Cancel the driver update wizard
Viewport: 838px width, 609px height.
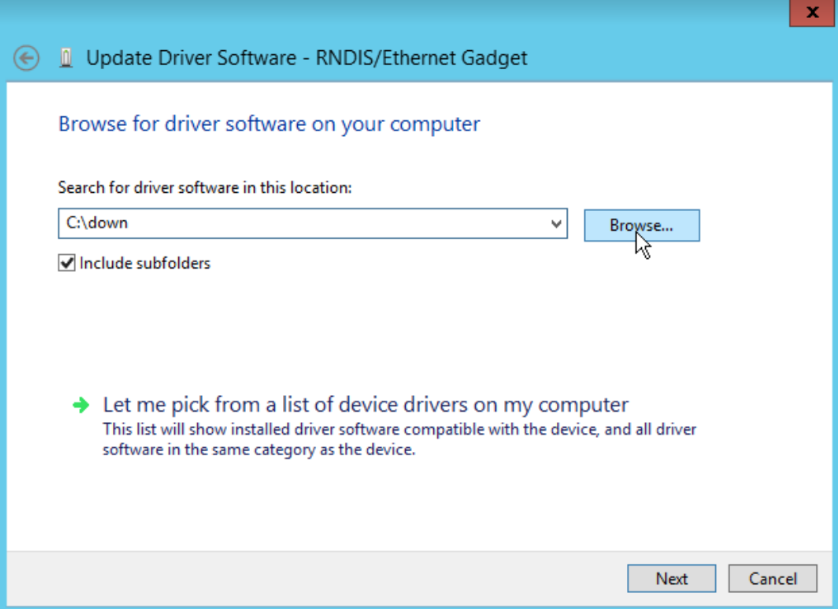coord(773,578)
